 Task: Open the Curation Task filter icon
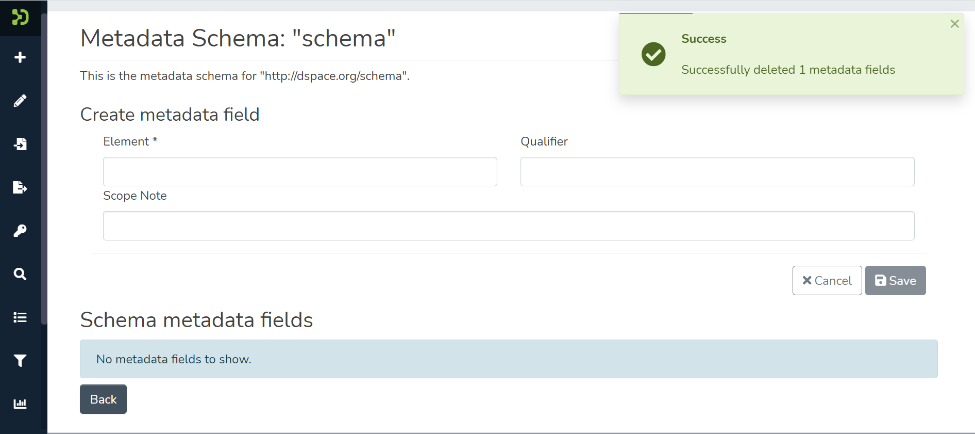click(x=20, y=361)
